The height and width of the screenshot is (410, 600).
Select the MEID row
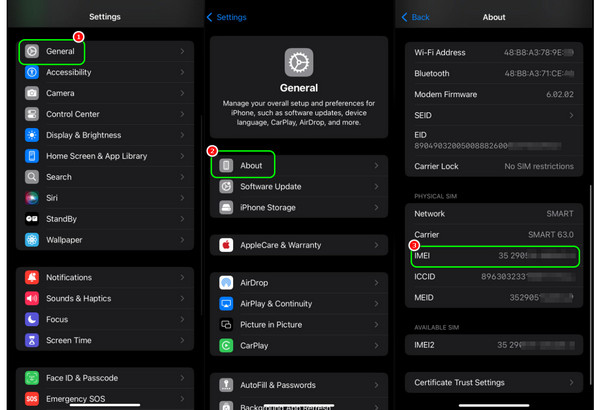click(494, 297)
